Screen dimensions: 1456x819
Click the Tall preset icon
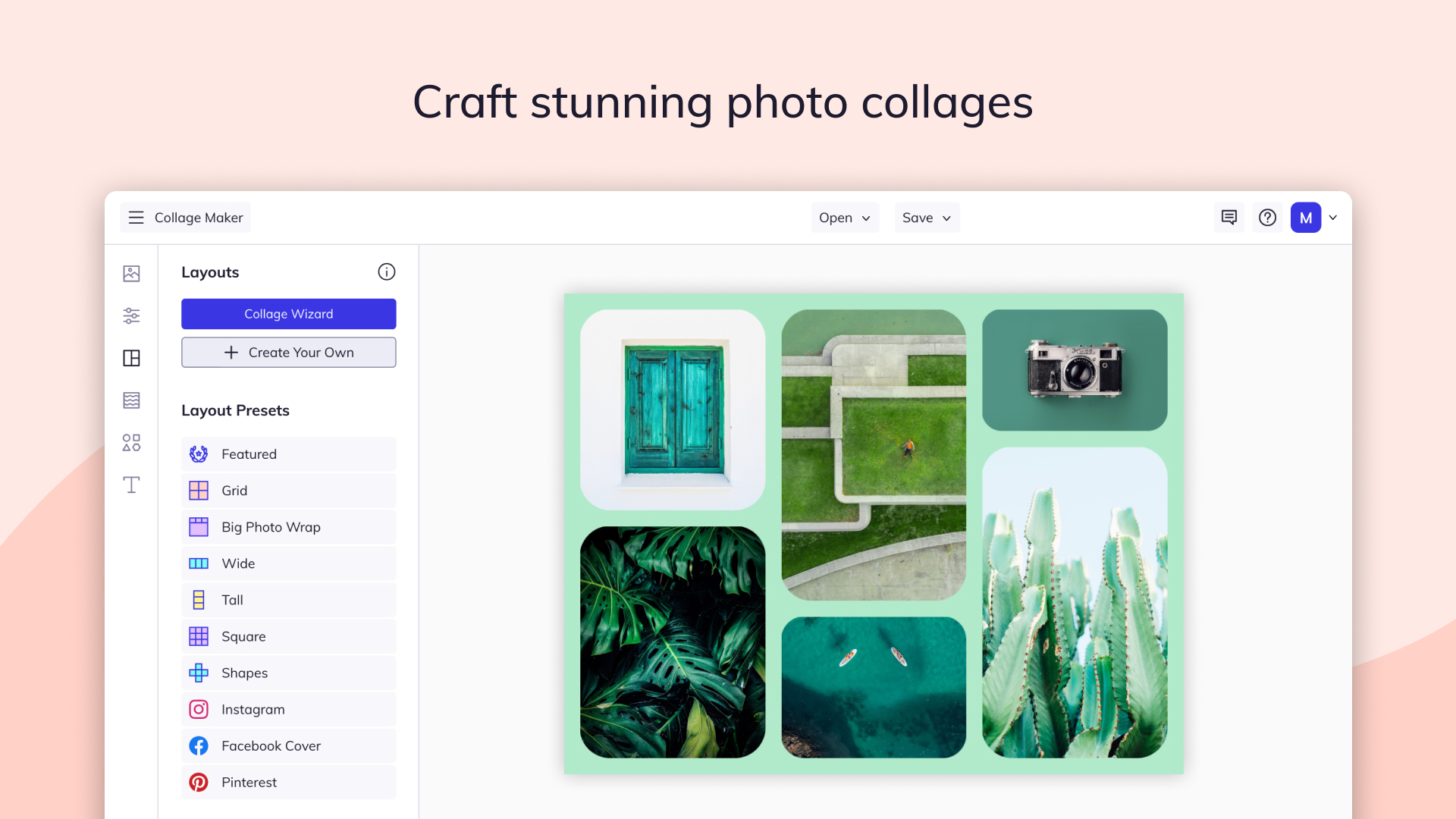[199, 600]
